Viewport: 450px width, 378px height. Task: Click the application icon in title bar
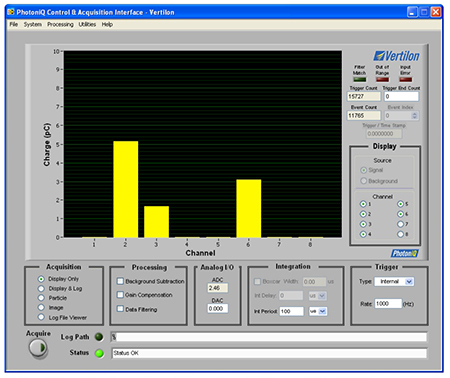(x=11, y=12)
